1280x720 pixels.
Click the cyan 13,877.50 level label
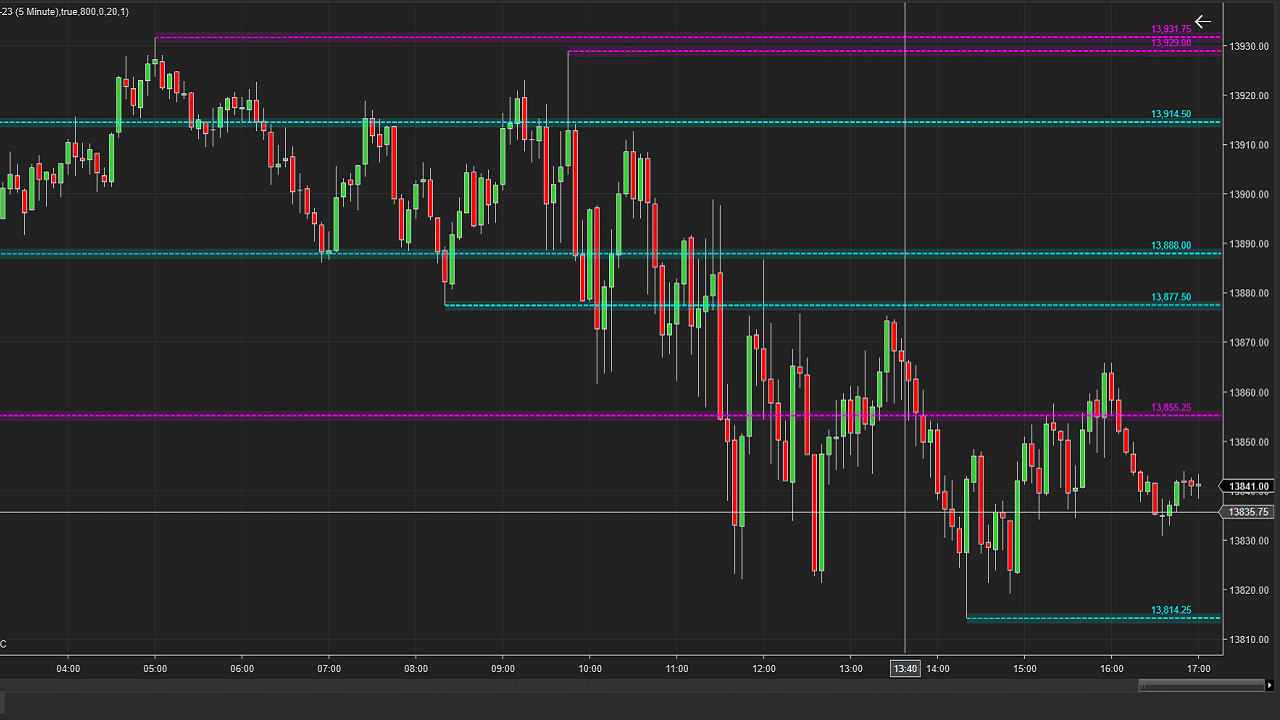point(1171,298)
